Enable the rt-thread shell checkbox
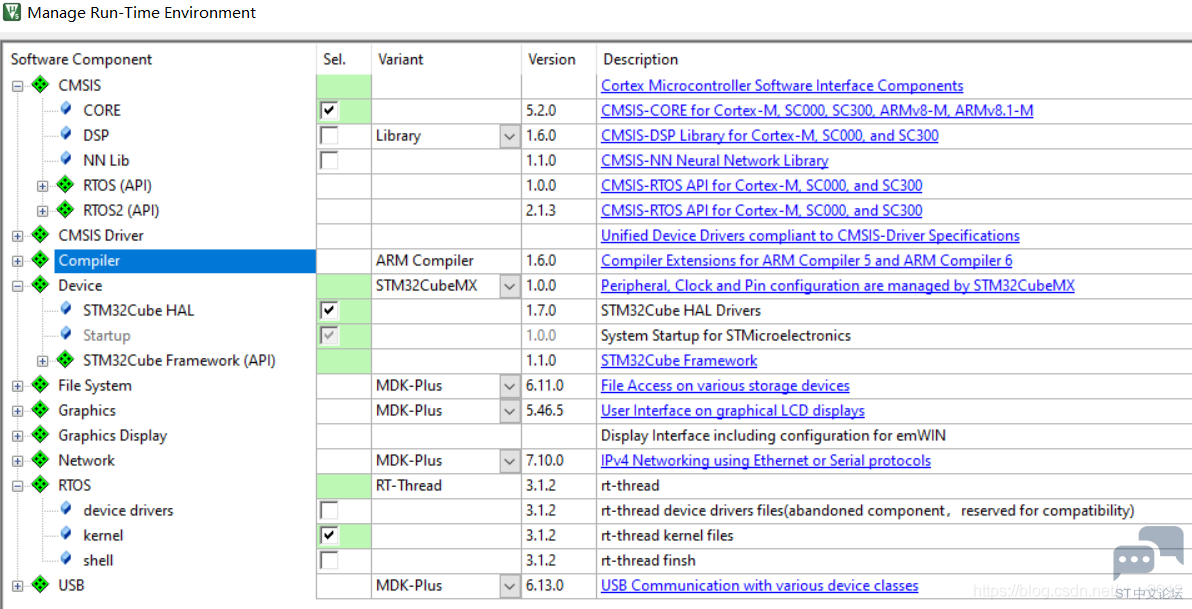This screenshot has width=1192, height=609. pos(329,560)
